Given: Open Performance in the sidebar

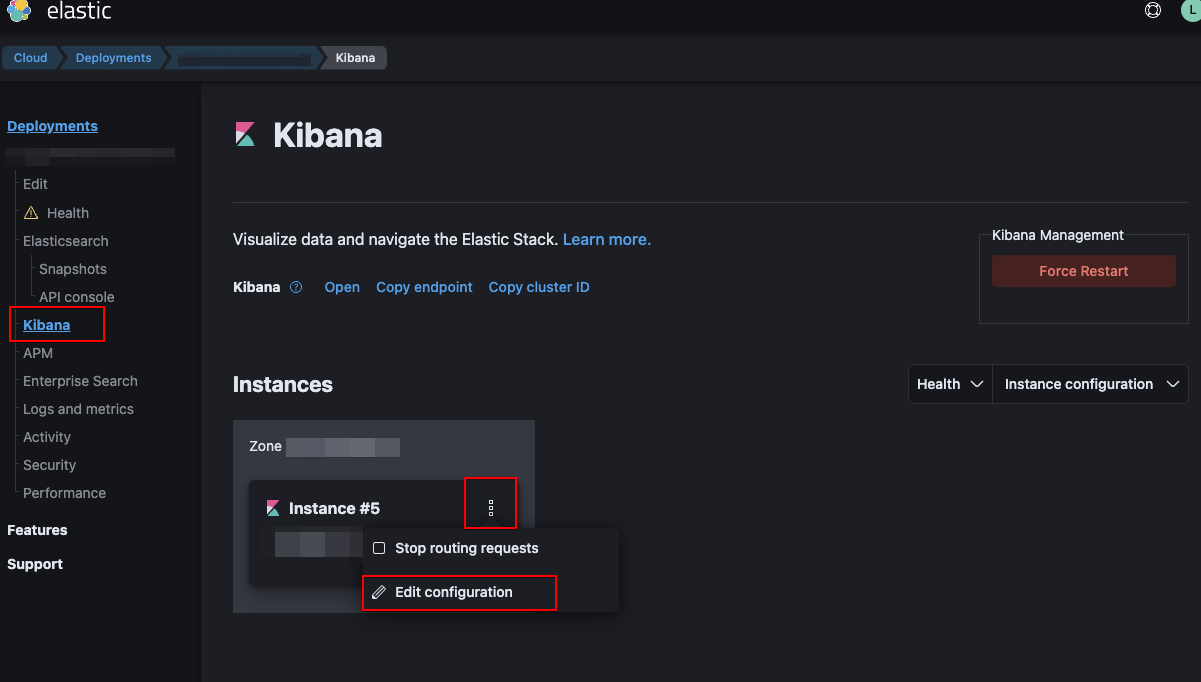Looking at the screenshot, I should pyautogui.click(x=64, y=493).
